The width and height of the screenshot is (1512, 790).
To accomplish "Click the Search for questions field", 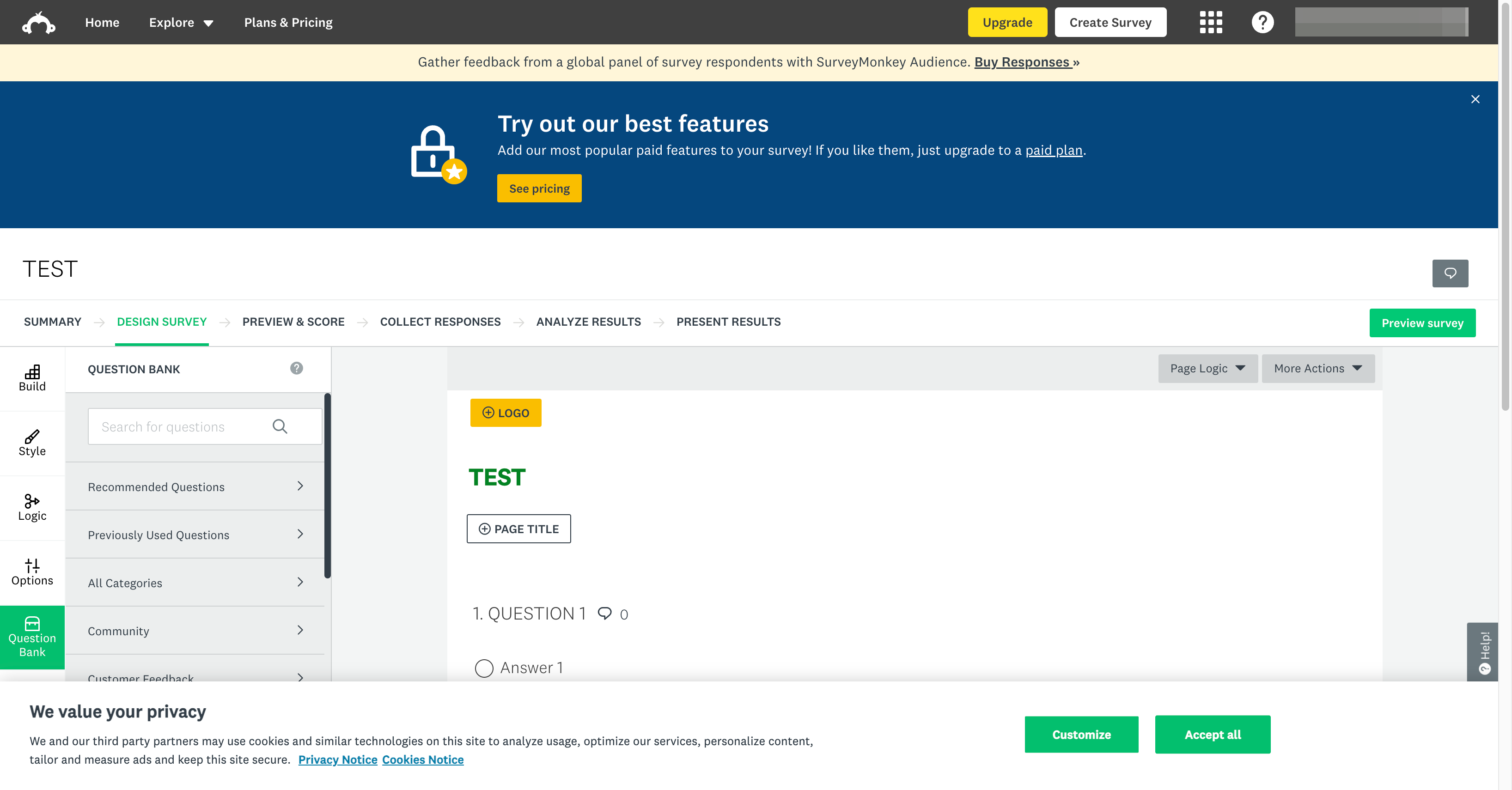I will pos(205,427).
